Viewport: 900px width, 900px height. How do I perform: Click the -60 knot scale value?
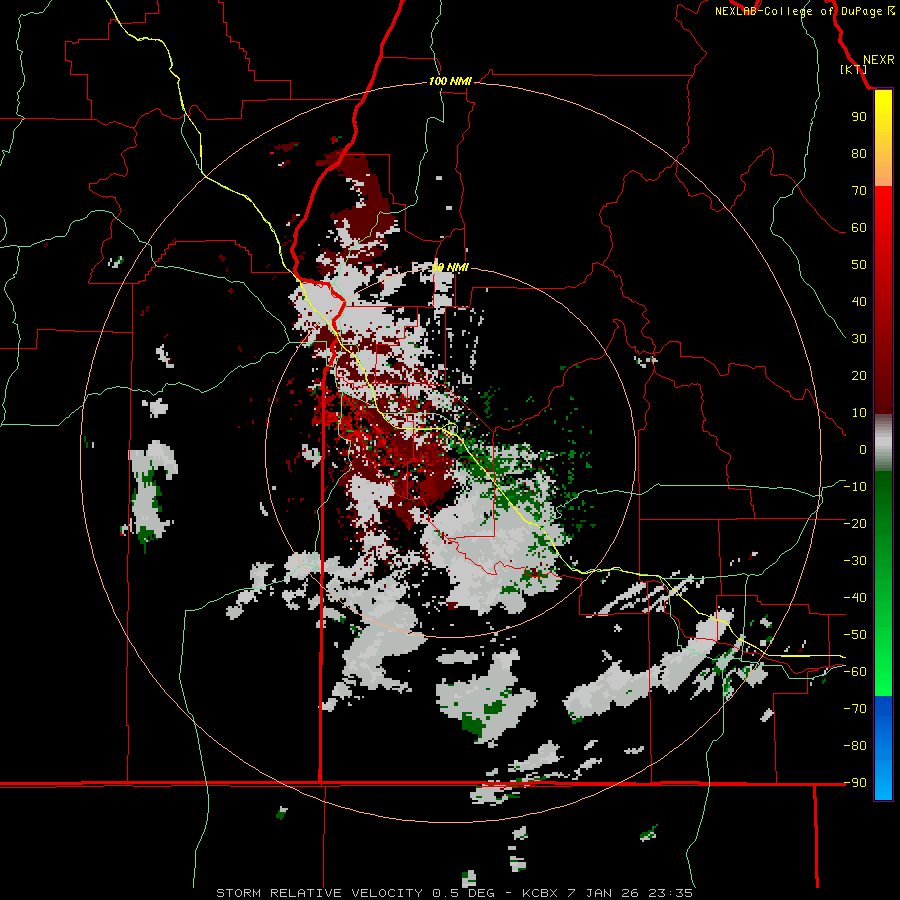[855, 672]
